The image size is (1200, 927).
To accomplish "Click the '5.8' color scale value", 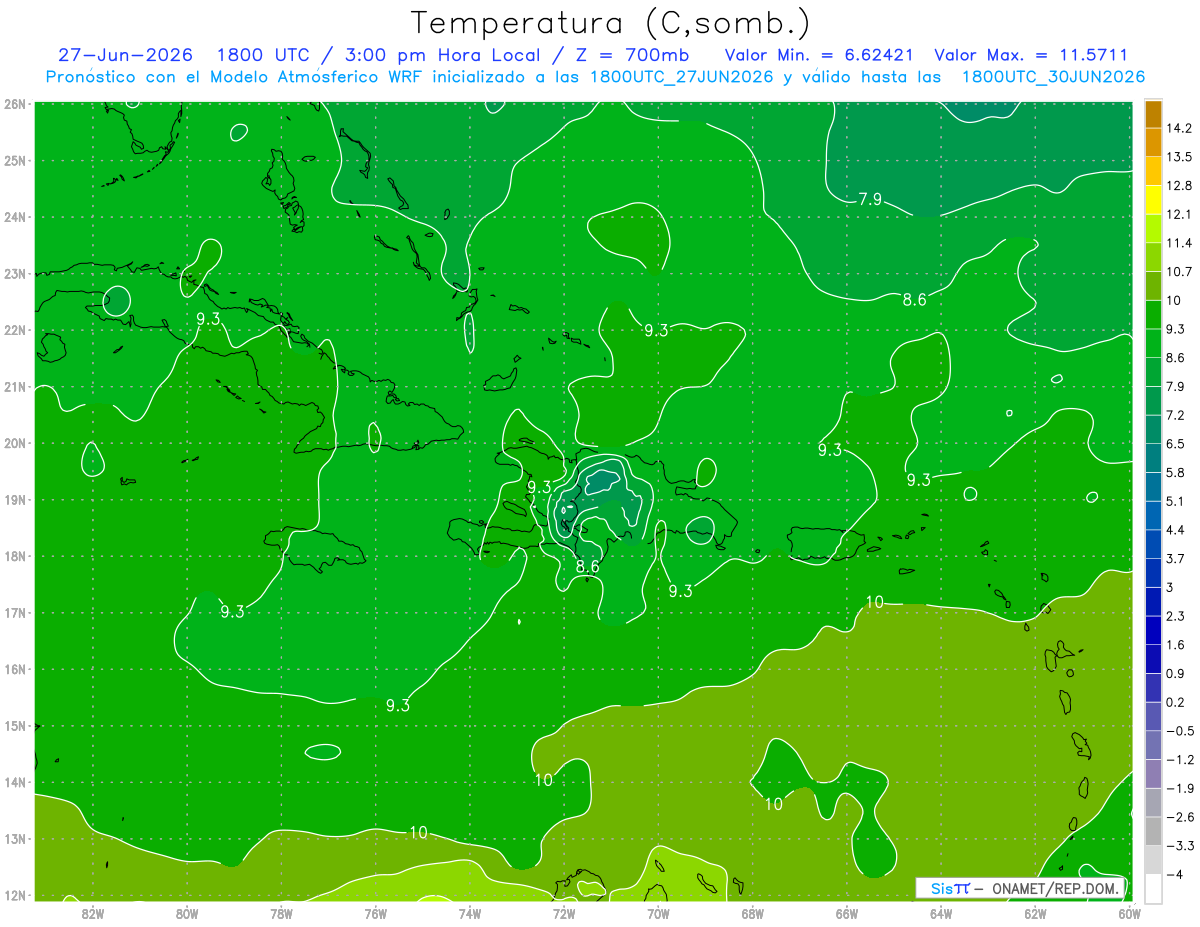I will 1176,472.
